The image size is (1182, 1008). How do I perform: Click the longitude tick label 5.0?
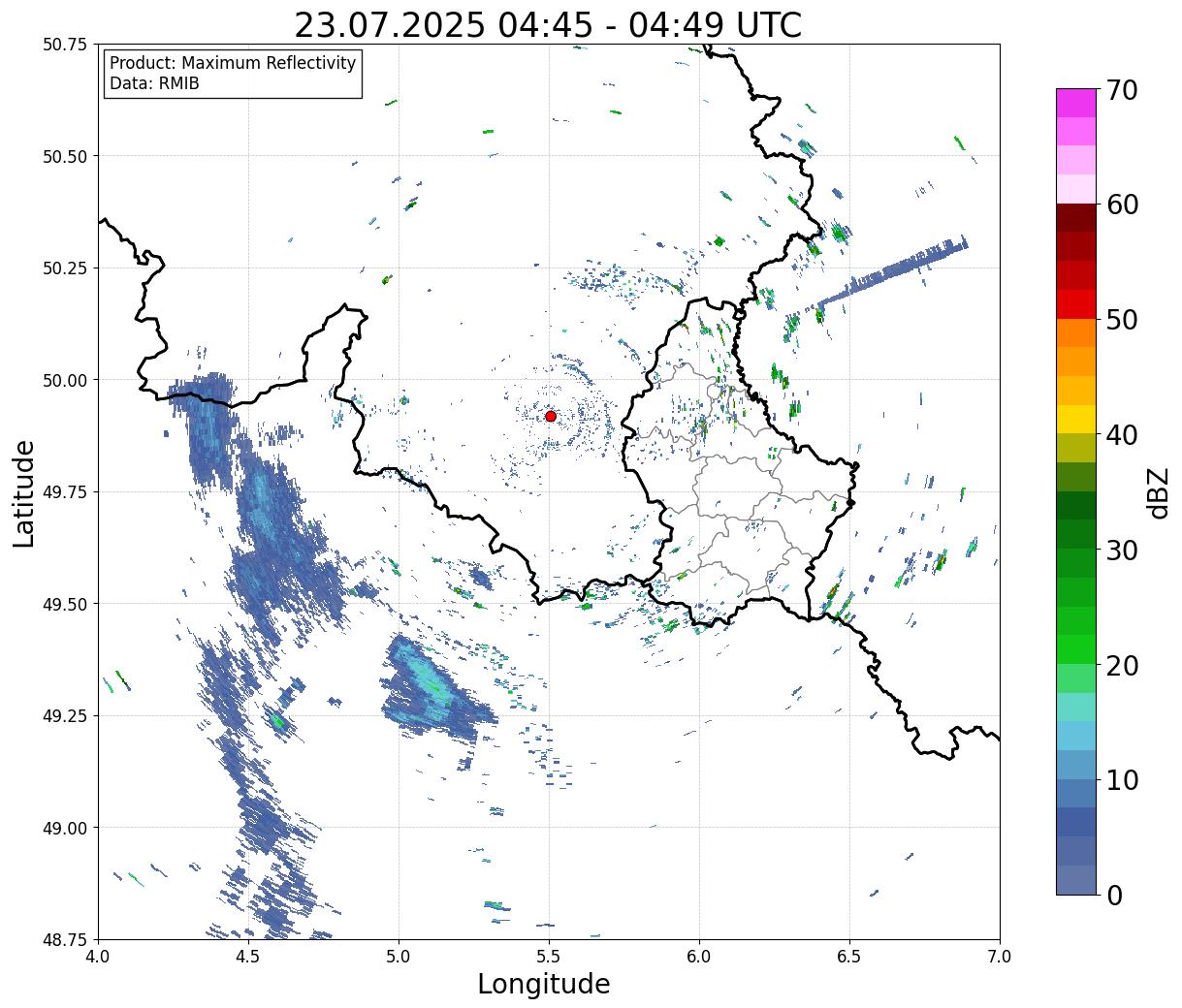399,957
